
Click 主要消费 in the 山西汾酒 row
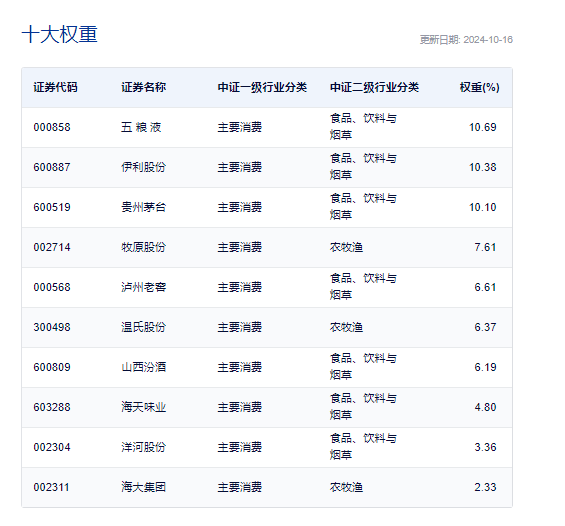click(x=240, y=367)
